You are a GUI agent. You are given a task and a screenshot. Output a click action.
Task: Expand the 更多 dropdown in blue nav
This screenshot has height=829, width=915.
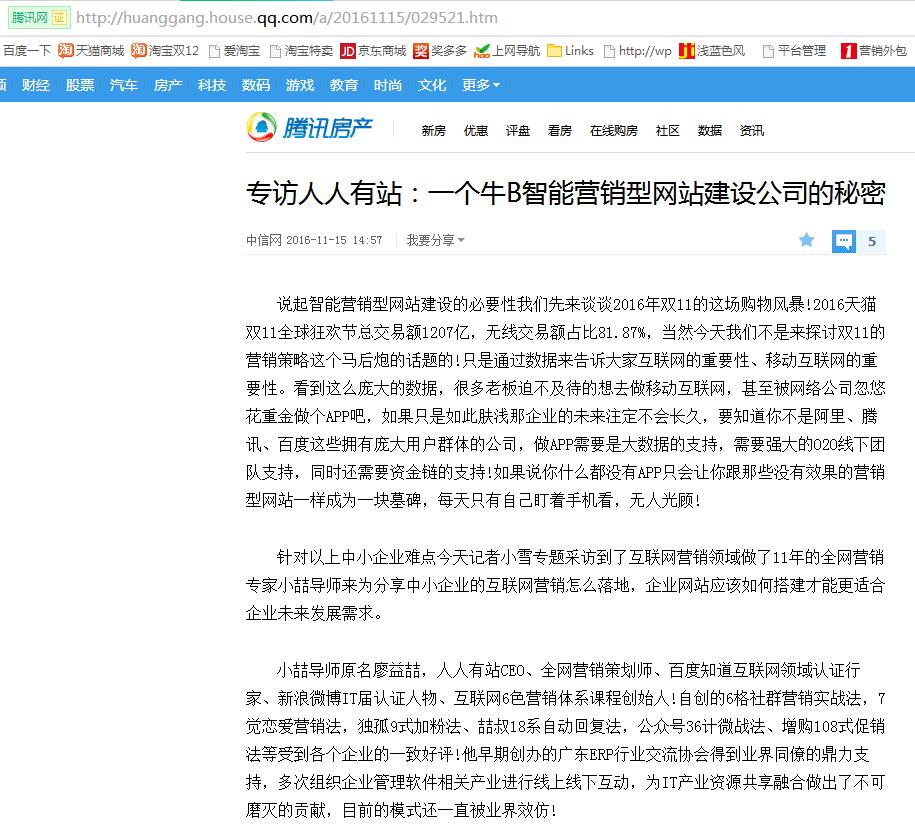click(x=481, y=85)
